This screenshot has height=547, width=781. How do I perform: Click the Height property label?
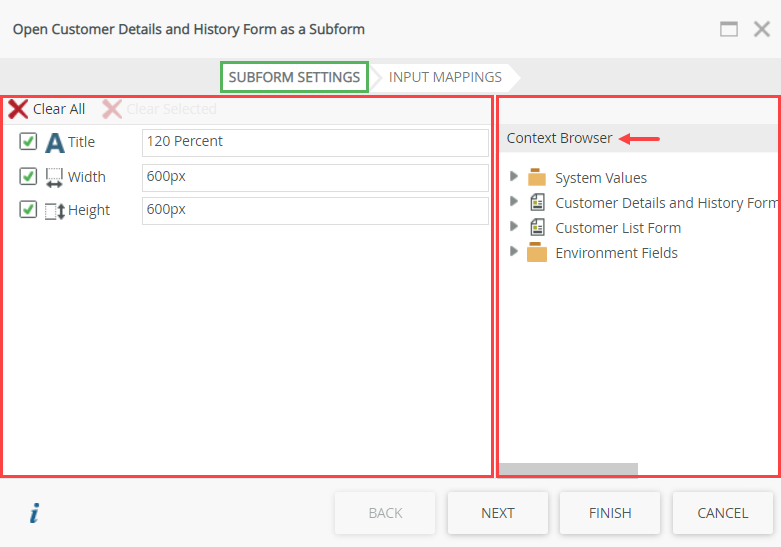click(89, 210)
